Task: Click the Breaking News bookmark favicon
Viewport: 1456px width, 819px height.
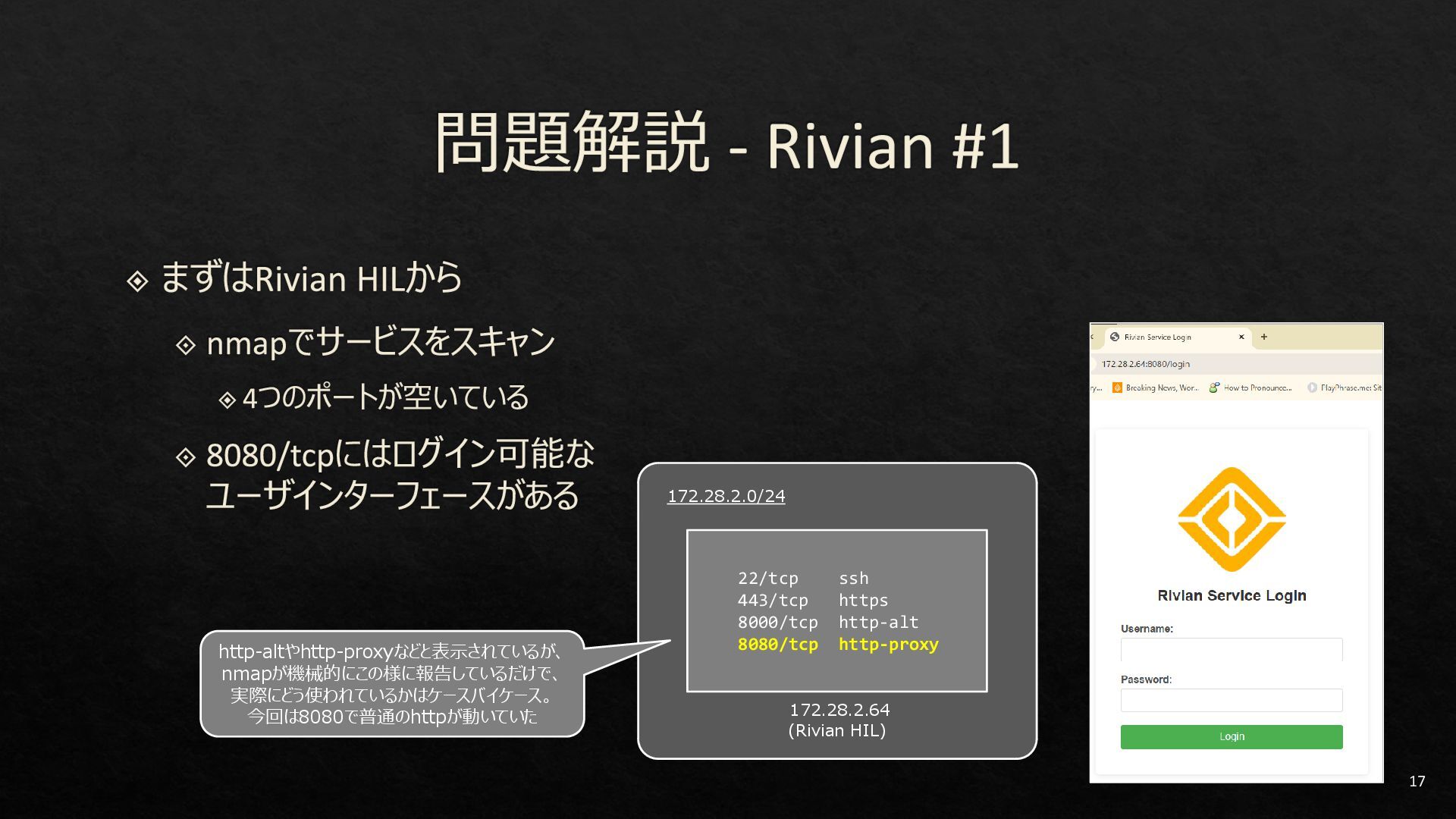Action: point(1117,388)
